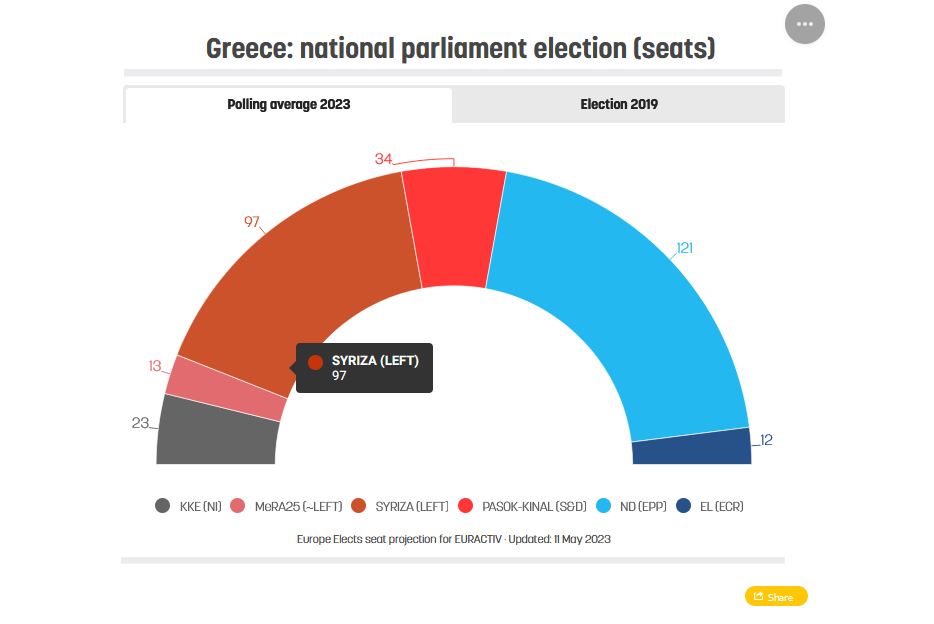Screen dimensions: 934x624
Task: Select the light blue ND (EPP) legend marker
Action: (x=604, y=506)
